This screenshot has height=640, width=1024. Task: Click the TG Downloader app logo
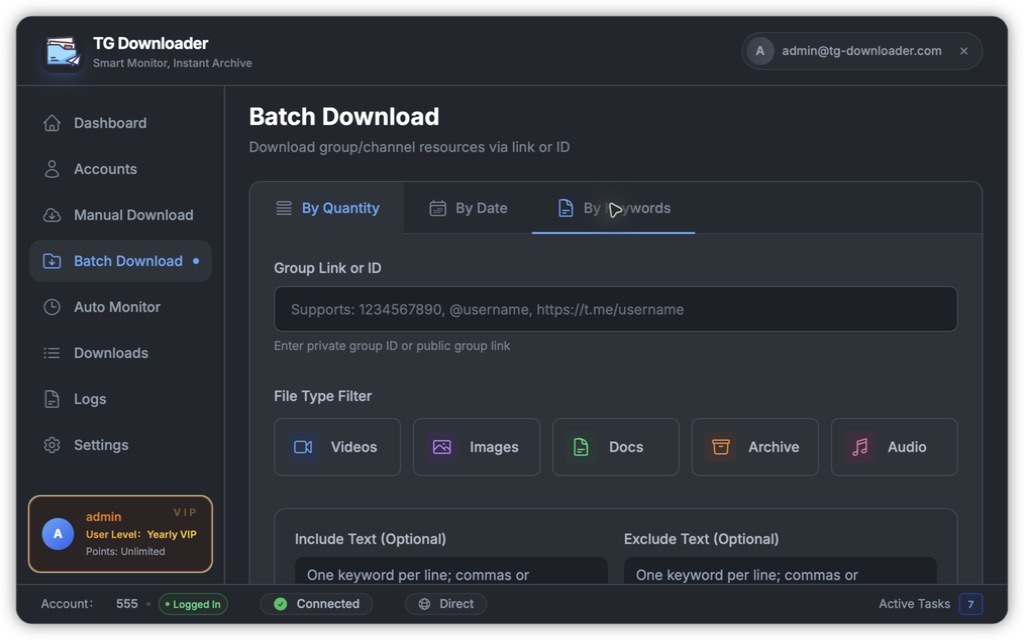pos(63,52)
